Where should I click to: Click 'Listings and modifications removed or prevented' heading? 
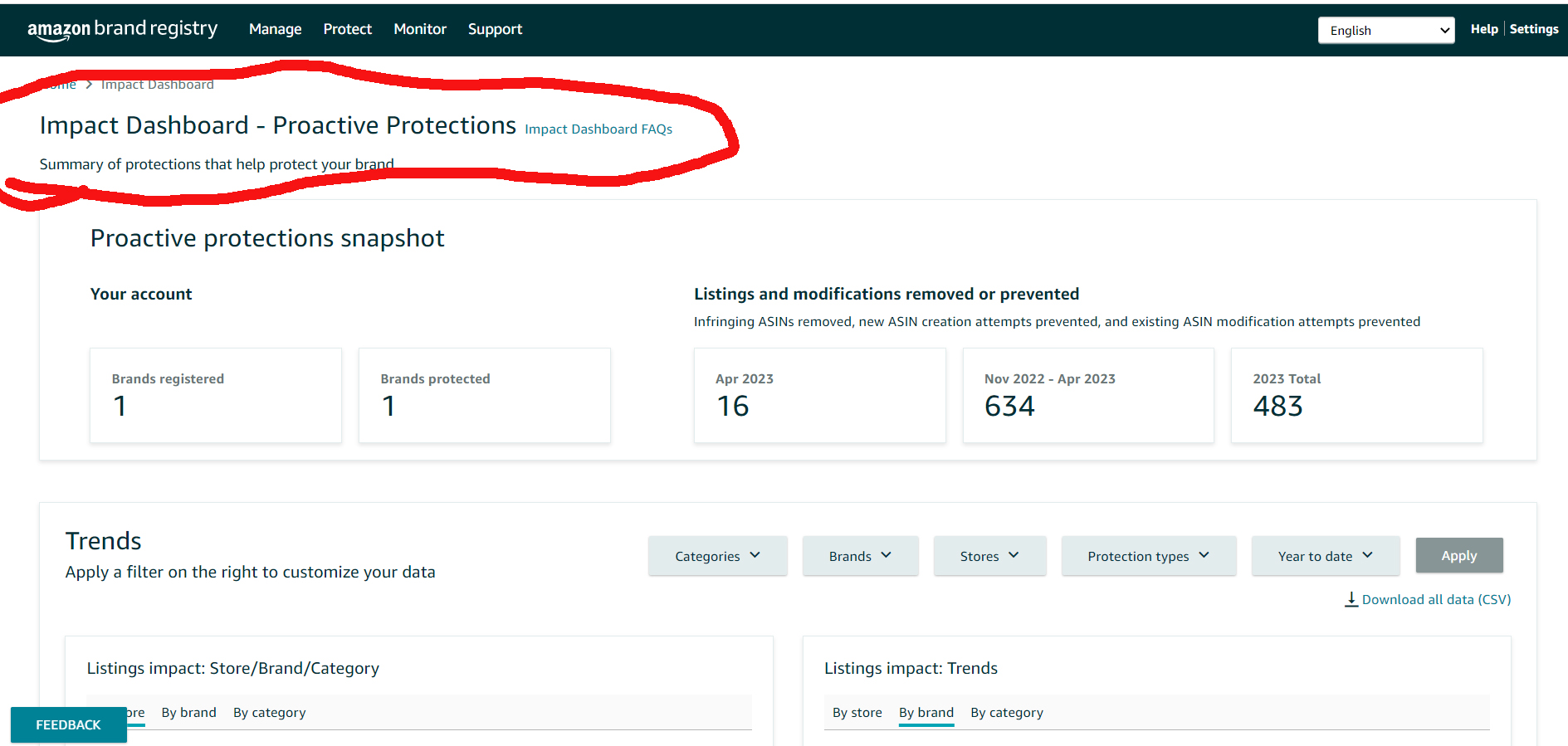[x=887, y=294]
